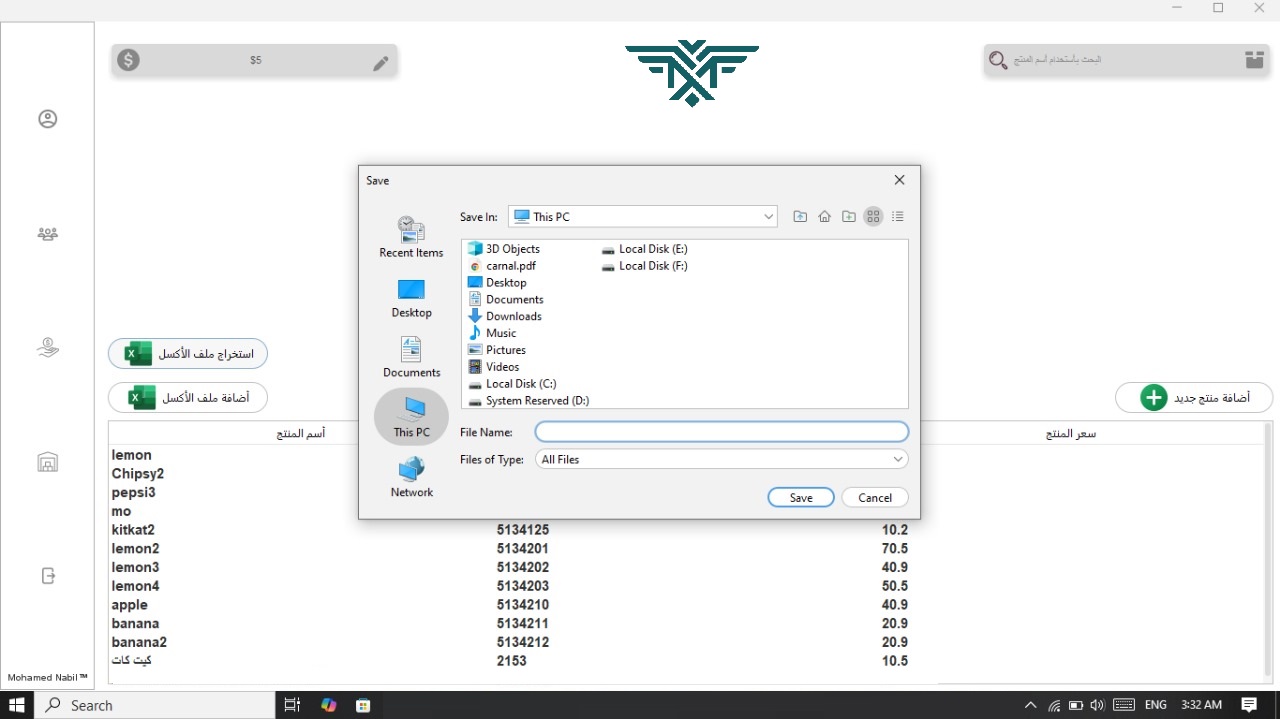1280x719 pixels.
Task: Open Task View on the taskbar
Action: (x=292, y=705)
